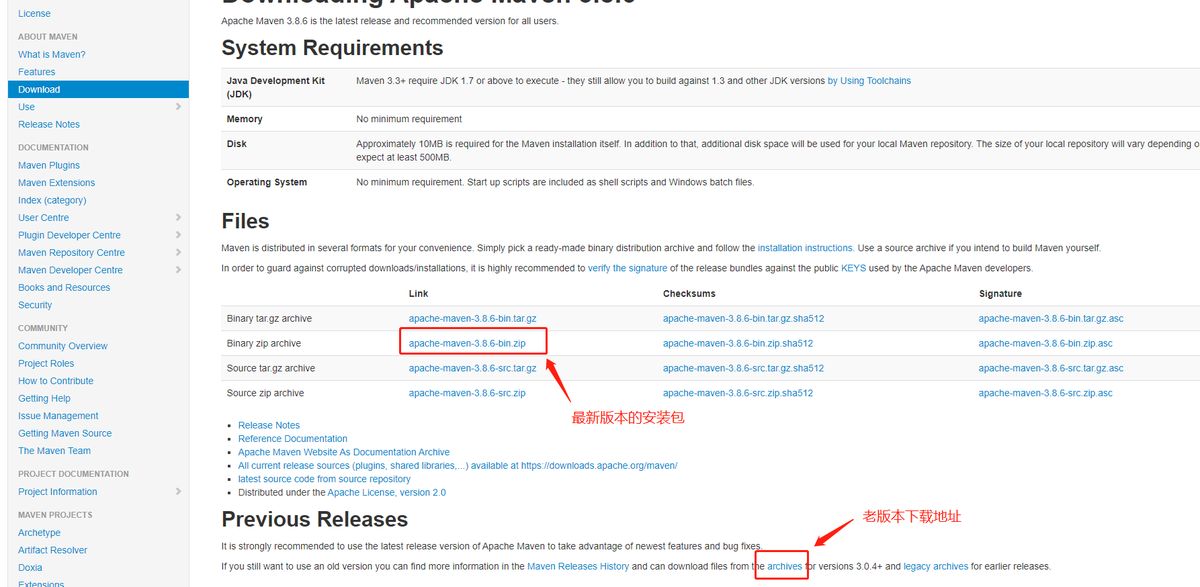Viewport: 1200px width, 587px height.
Task: Open bin.zip.asc signature link
Action: click(1045, 344)
